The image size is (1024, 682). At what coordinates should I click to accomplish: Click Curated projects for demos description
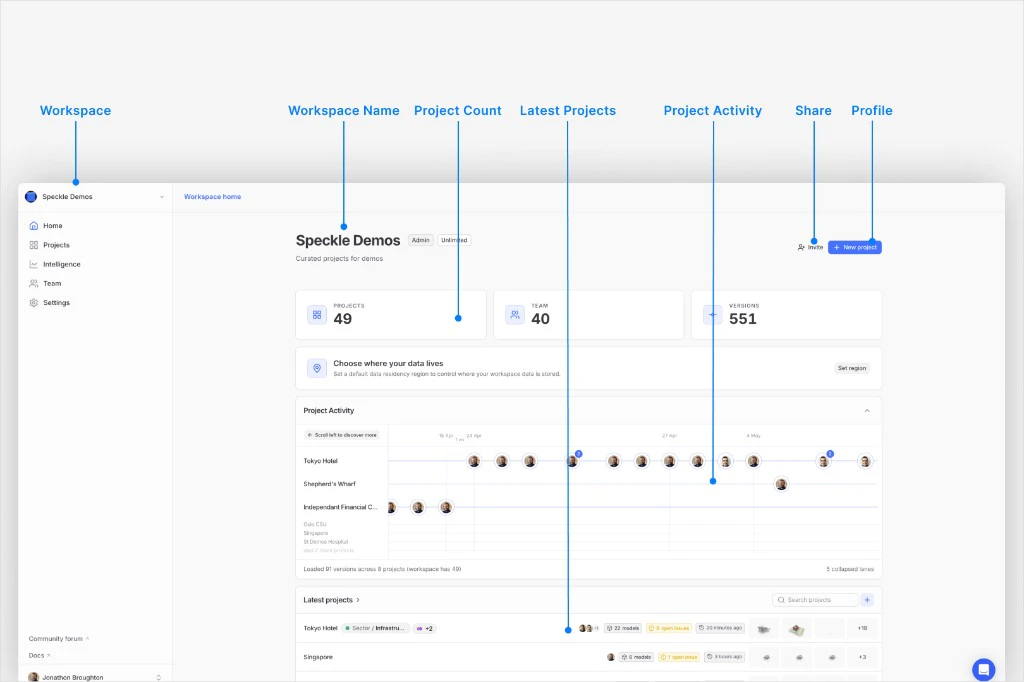339,259
